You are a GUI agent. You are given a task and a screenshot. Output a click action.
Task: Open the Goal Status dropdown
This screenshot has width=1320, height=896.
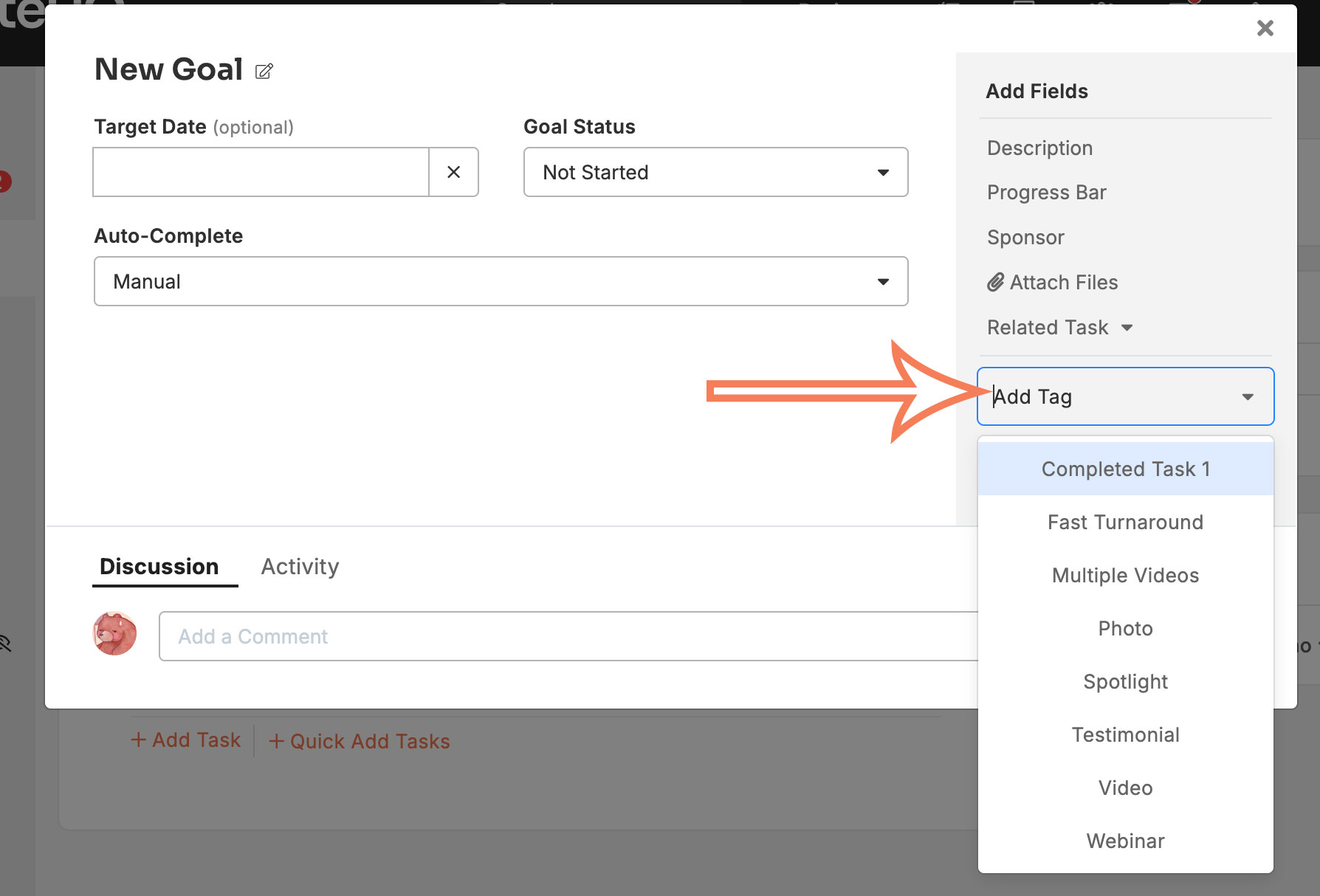tap(715, 172)
